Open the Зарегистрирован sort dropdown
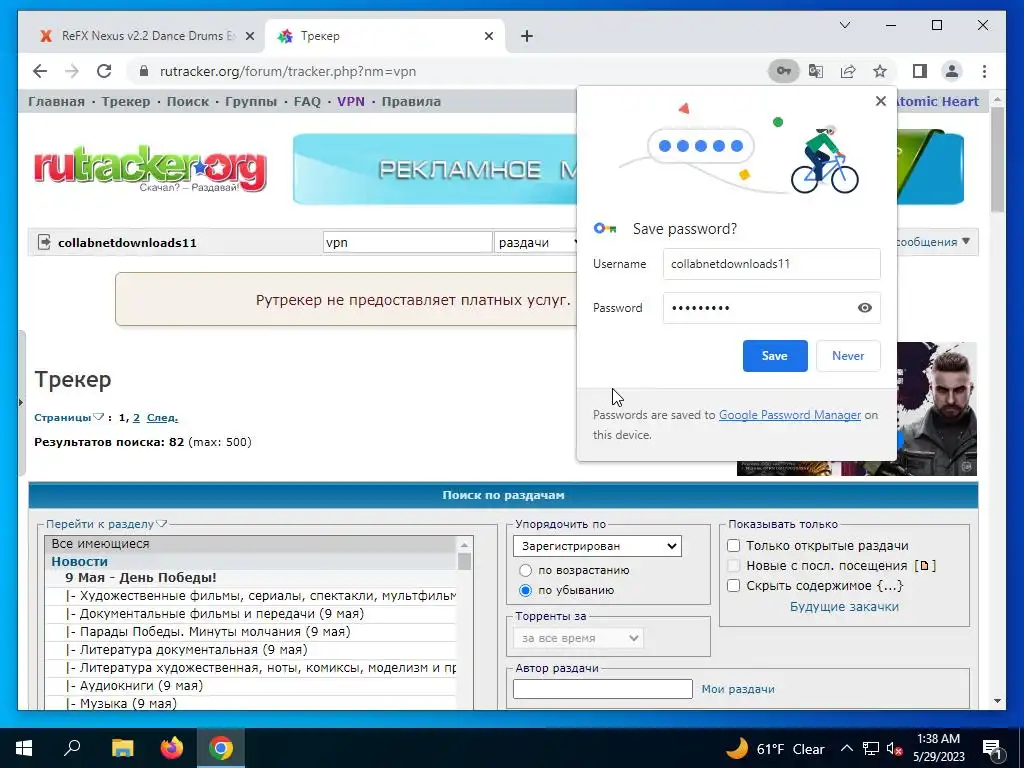Viewport: 1024px width, 768px height. pos(597,546)
